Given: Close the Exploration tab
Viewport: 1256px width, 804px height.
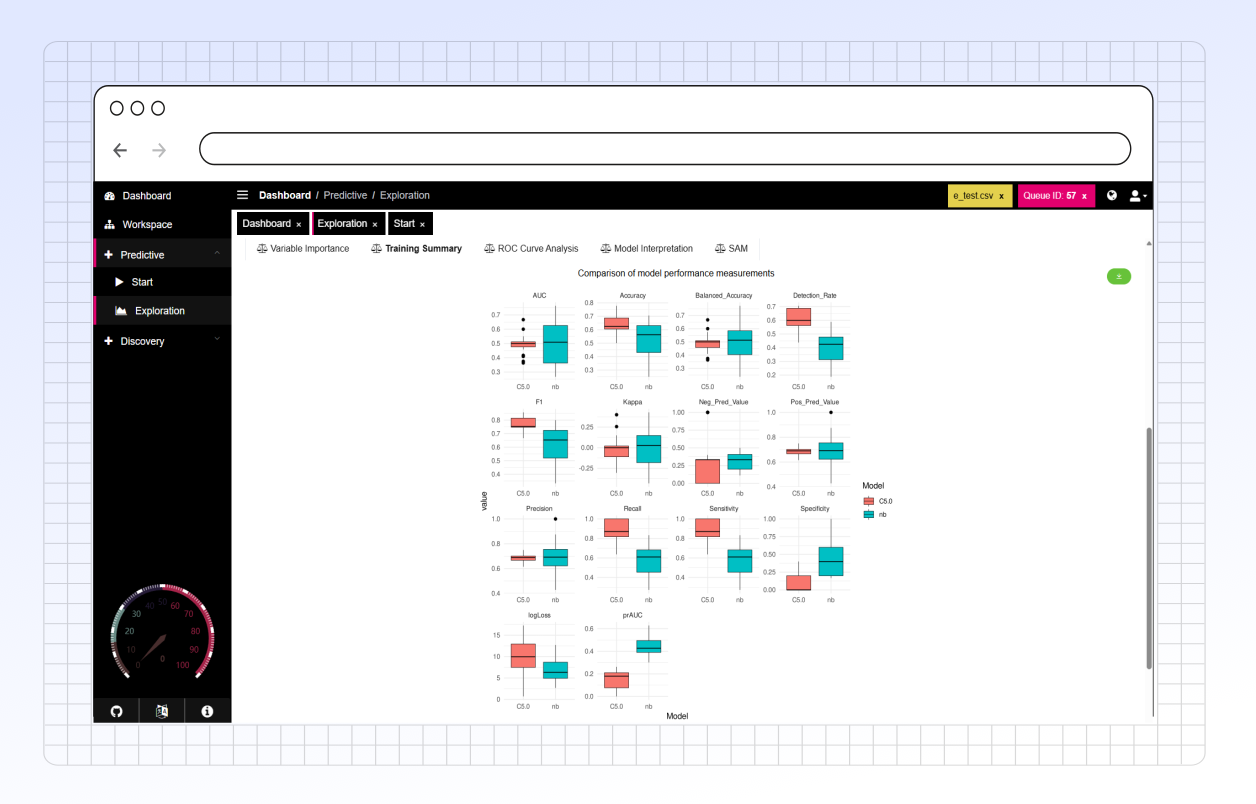Looking at the screenshot, I should pyautogui.click(x=375, y=224).
